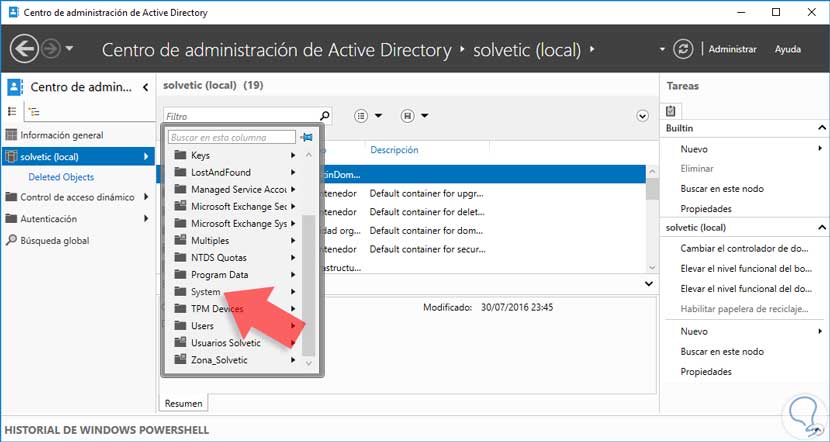Viewport: 830px width, 442px height.
Task: Collapse solvetic (local) tasks section
Action: pos(822,228)
